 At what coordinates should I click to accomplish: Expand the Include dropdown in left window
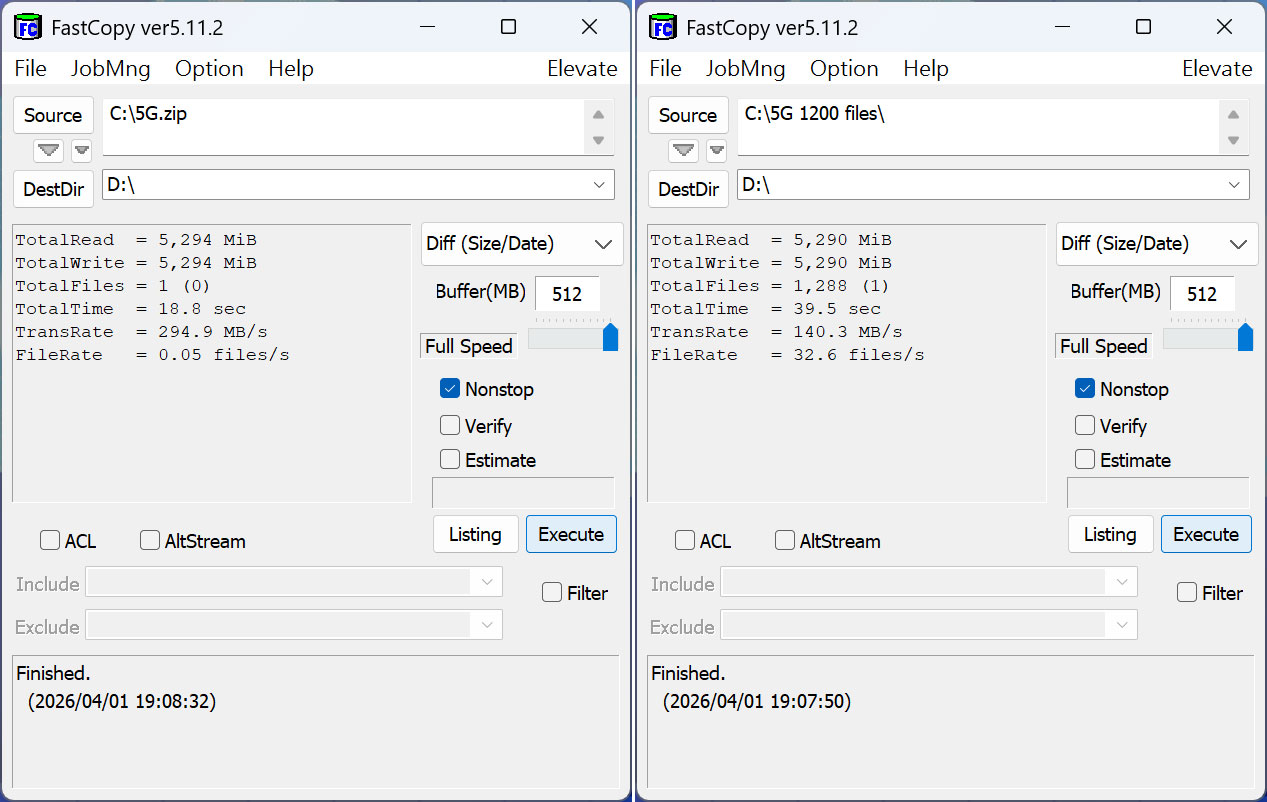click(486, 582)
